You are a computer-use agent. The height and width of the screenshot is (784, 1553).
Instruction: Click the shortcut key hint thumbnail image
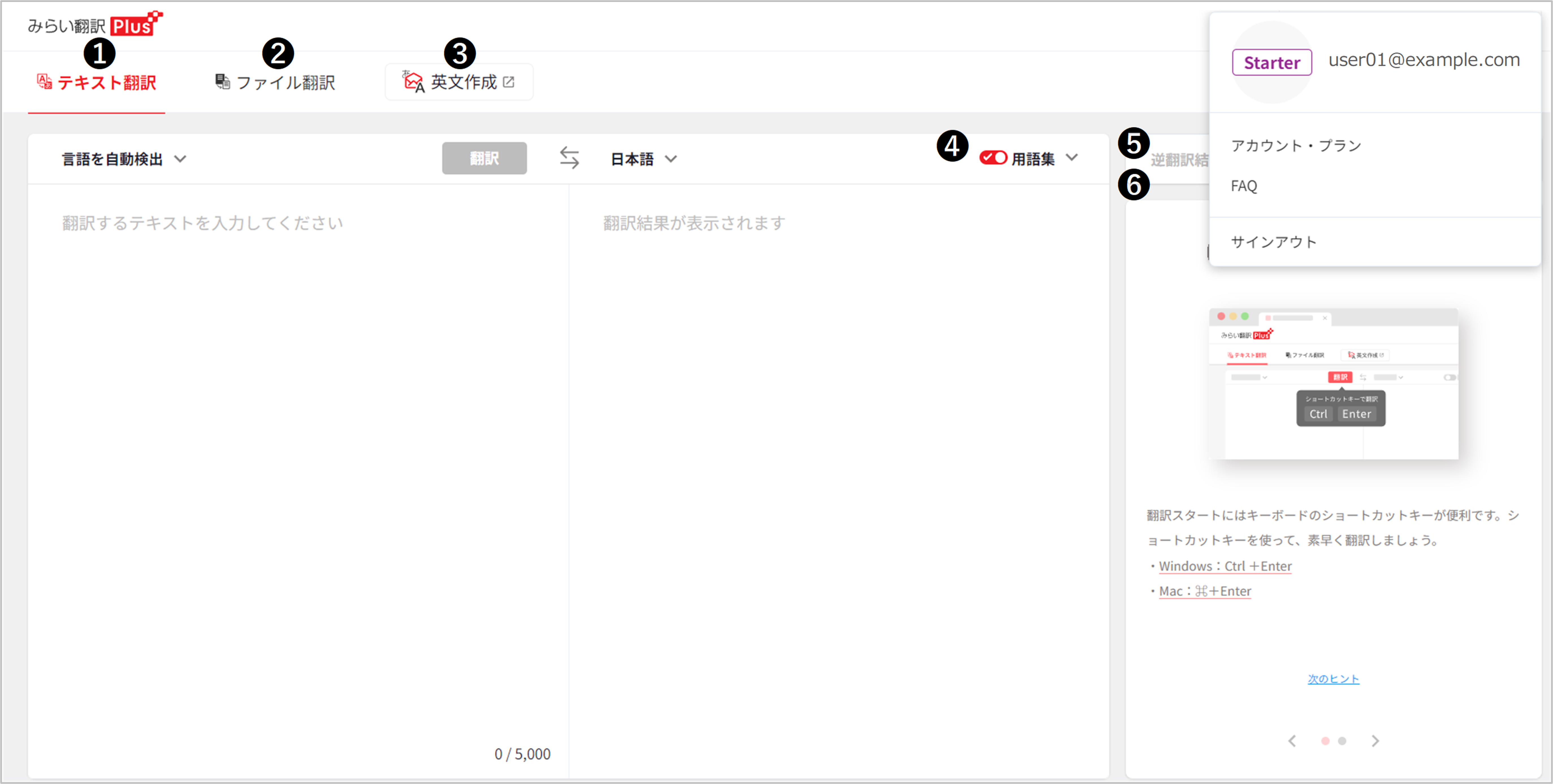(x=1334, y=384)
